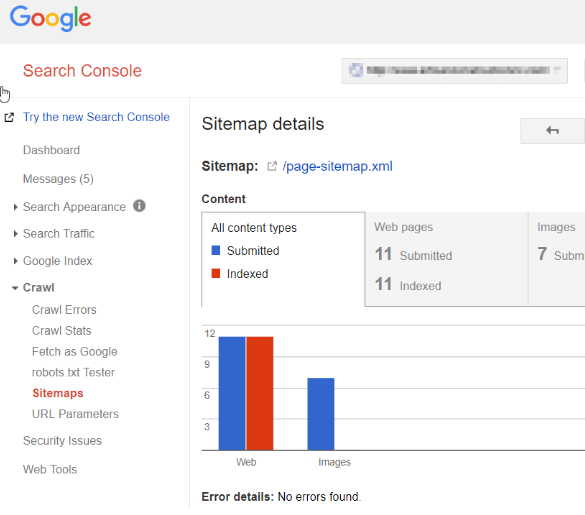
Task: Open Crawl Stats report
Action: [62, 331]
